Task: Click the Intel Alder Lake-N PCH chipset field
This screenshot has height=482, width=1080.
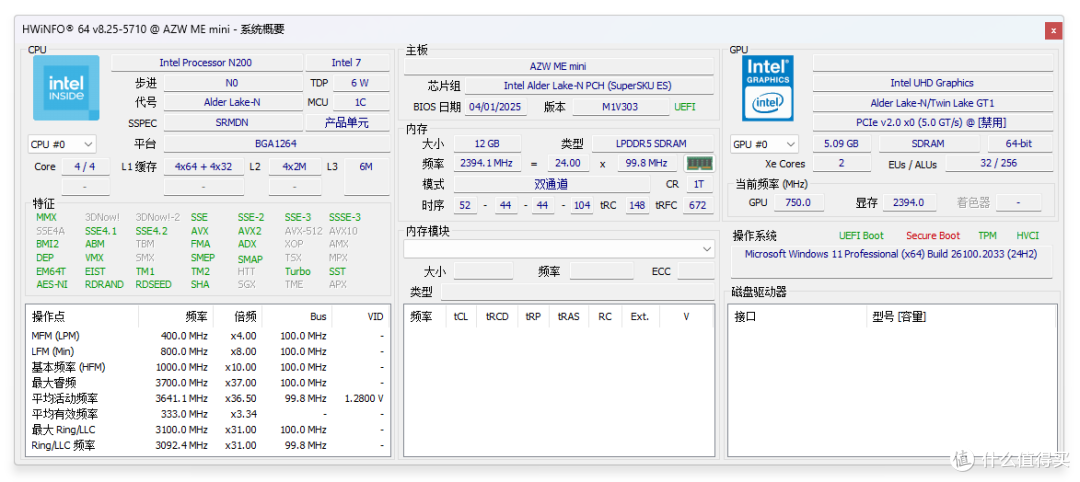Action: click(588, 86)
